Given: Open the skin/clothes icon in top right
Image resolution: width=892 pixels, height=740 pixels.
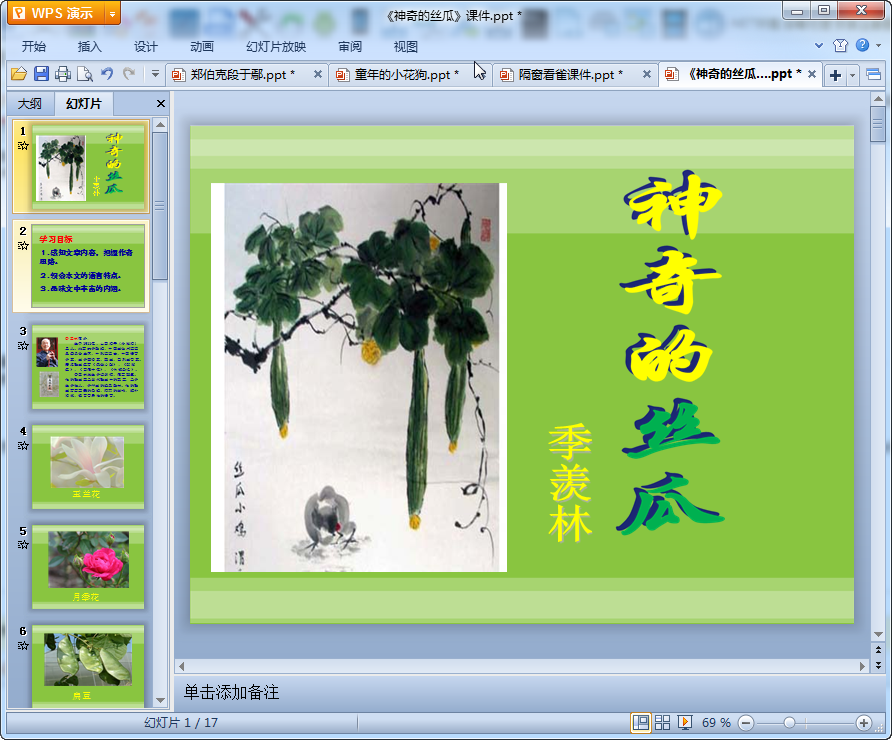Looking at the screenshot, I should tap(840, 46).
